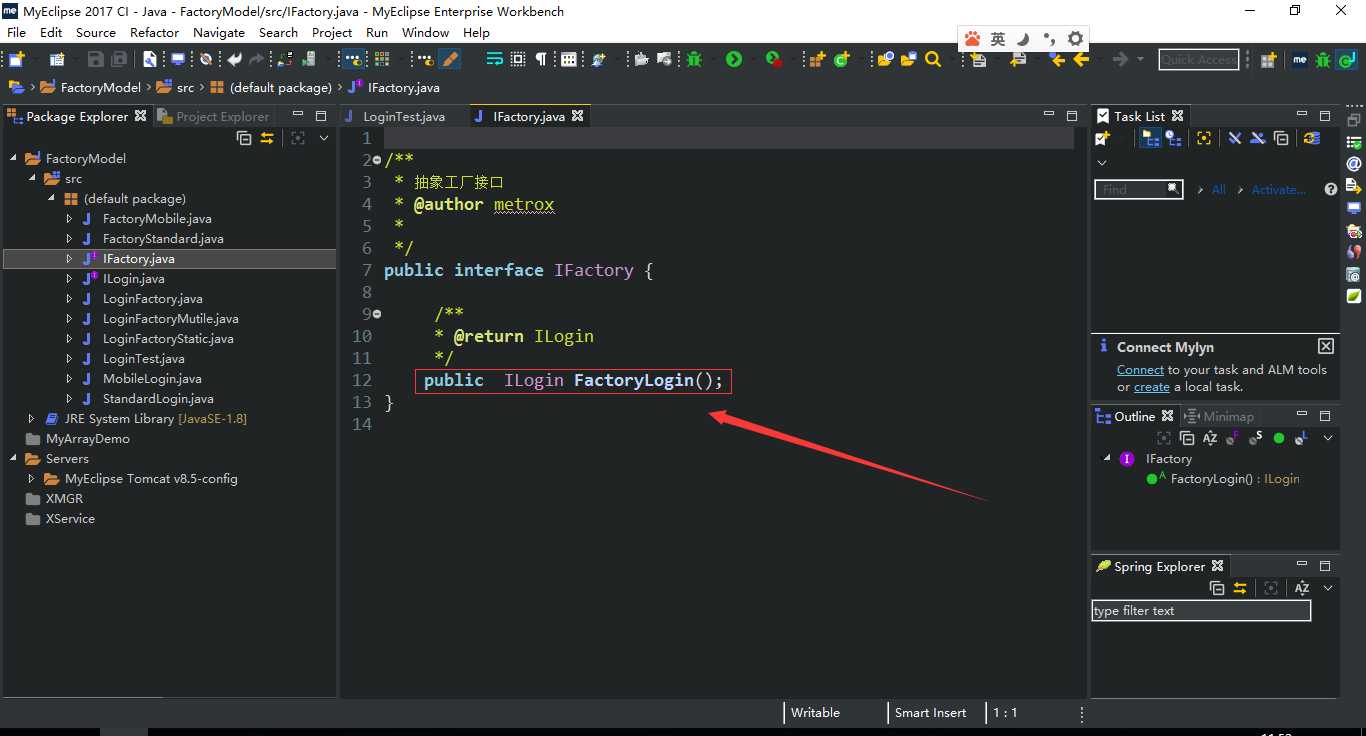Screen dimensions: 1366x736
Task: Click the New wizard toolbar icon
Action: click(x=16, y=60)
